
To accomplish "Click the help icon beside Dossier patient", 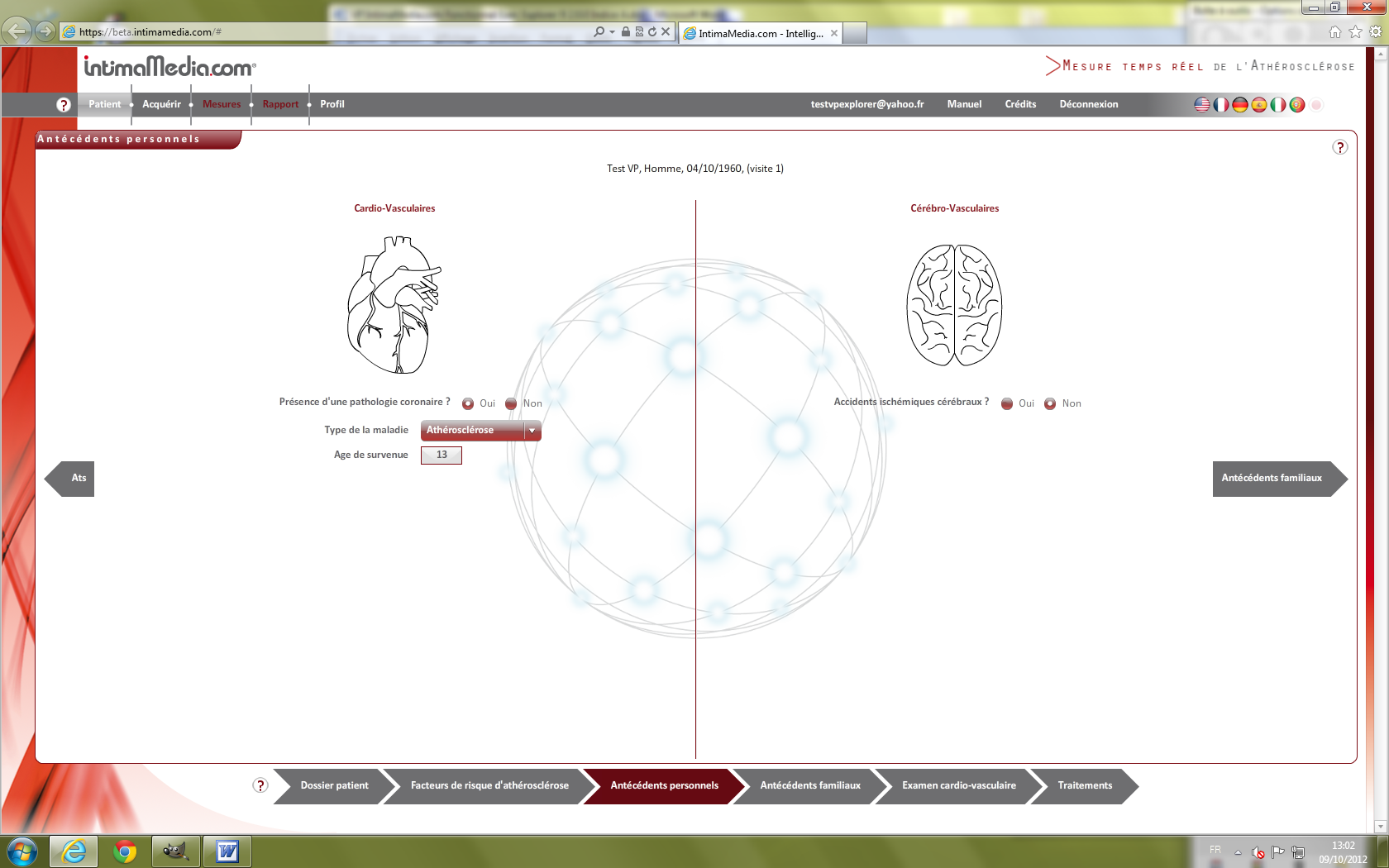I will [x=260, y=785].
